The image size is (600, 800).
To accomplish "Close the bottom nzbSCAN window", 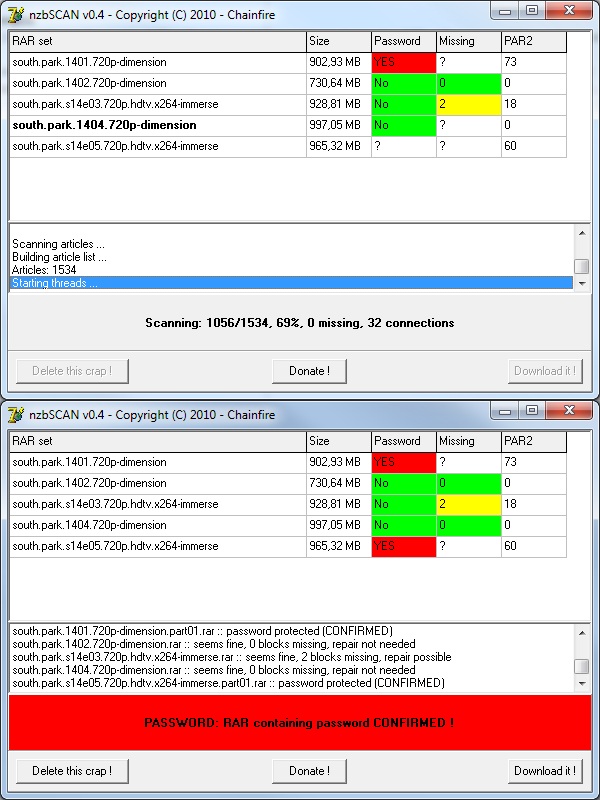I will pyautogui.click(x=569, y=410).
